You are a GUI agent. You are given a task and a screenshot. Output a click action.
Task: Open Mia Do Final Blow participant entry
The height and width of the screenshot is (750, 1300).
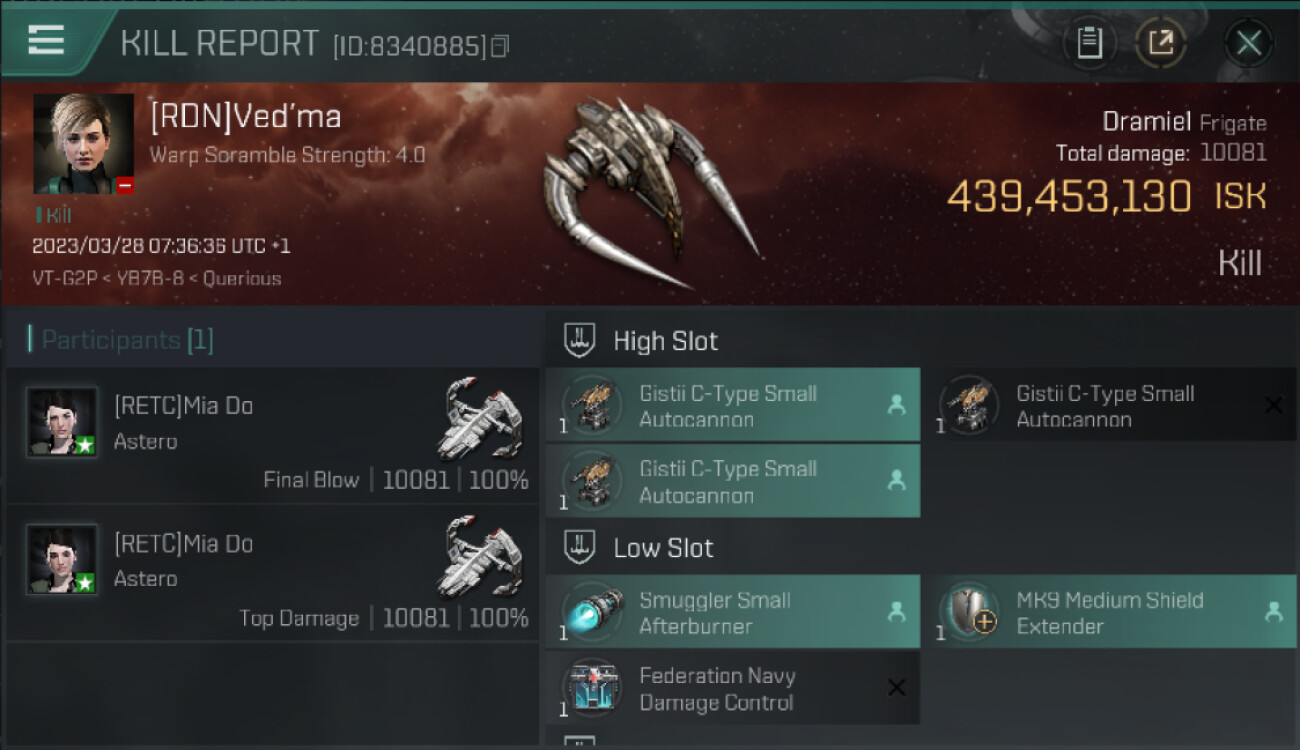pyautogui.click(x=271, y=435)
